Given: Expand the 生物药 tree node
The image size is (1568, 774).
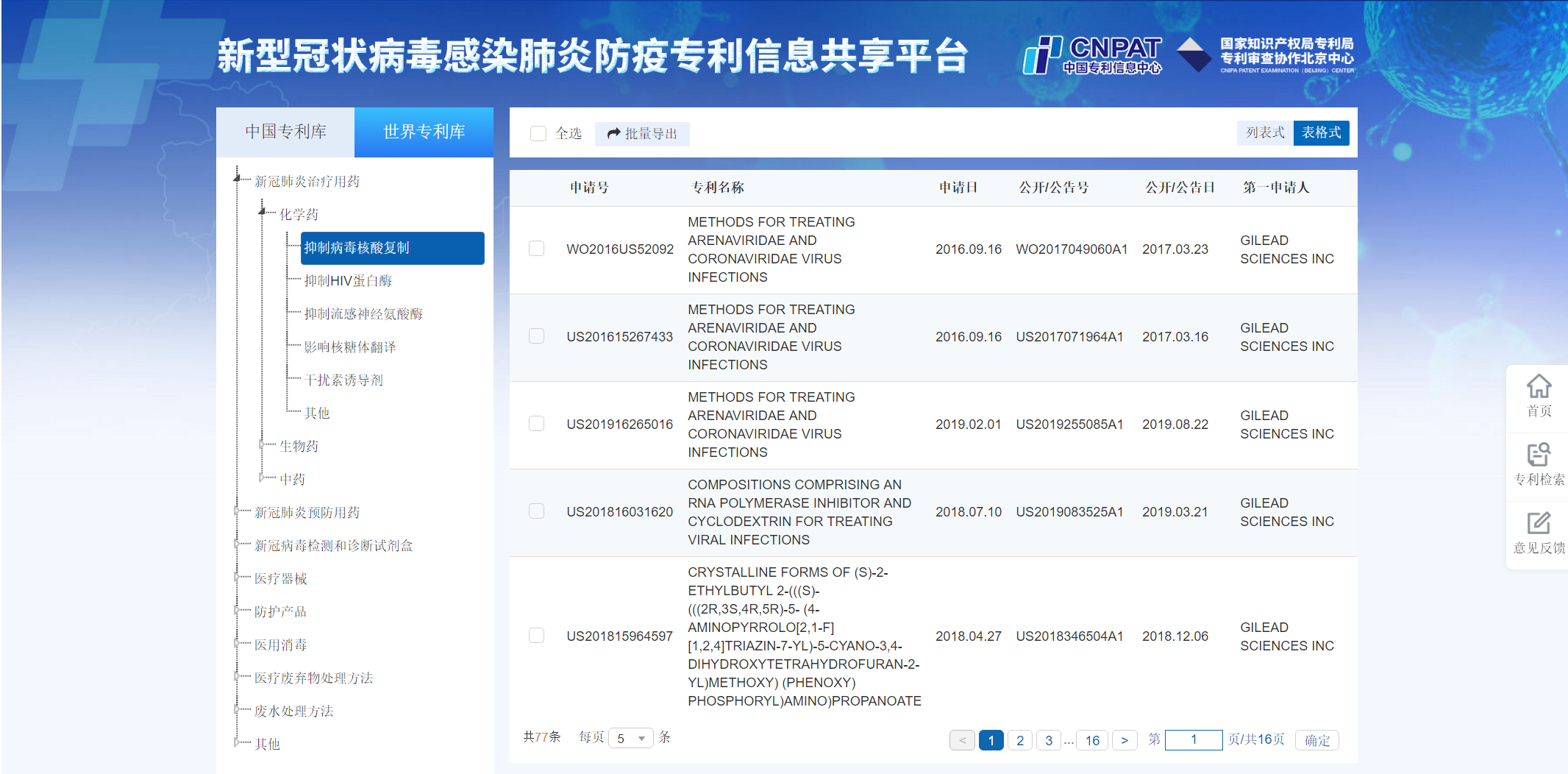Looking at the screenshot, I should [262, 444].
